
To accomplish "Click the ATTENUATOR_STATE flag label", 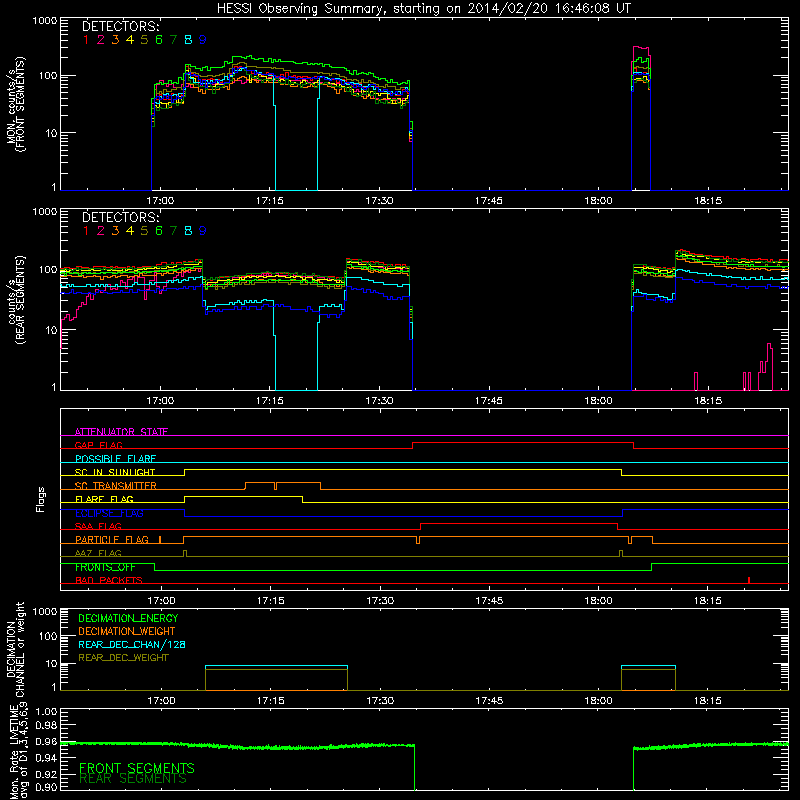I will click(121, 432).
